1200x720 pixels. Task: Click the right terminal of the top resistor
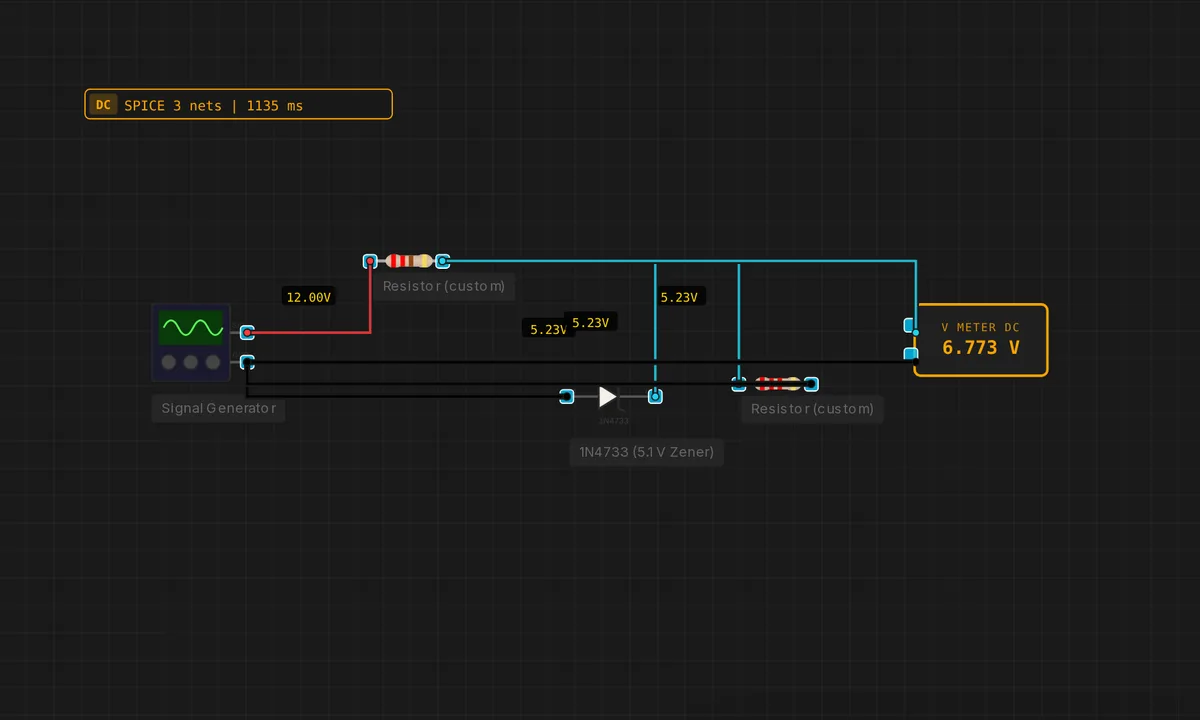442,261
